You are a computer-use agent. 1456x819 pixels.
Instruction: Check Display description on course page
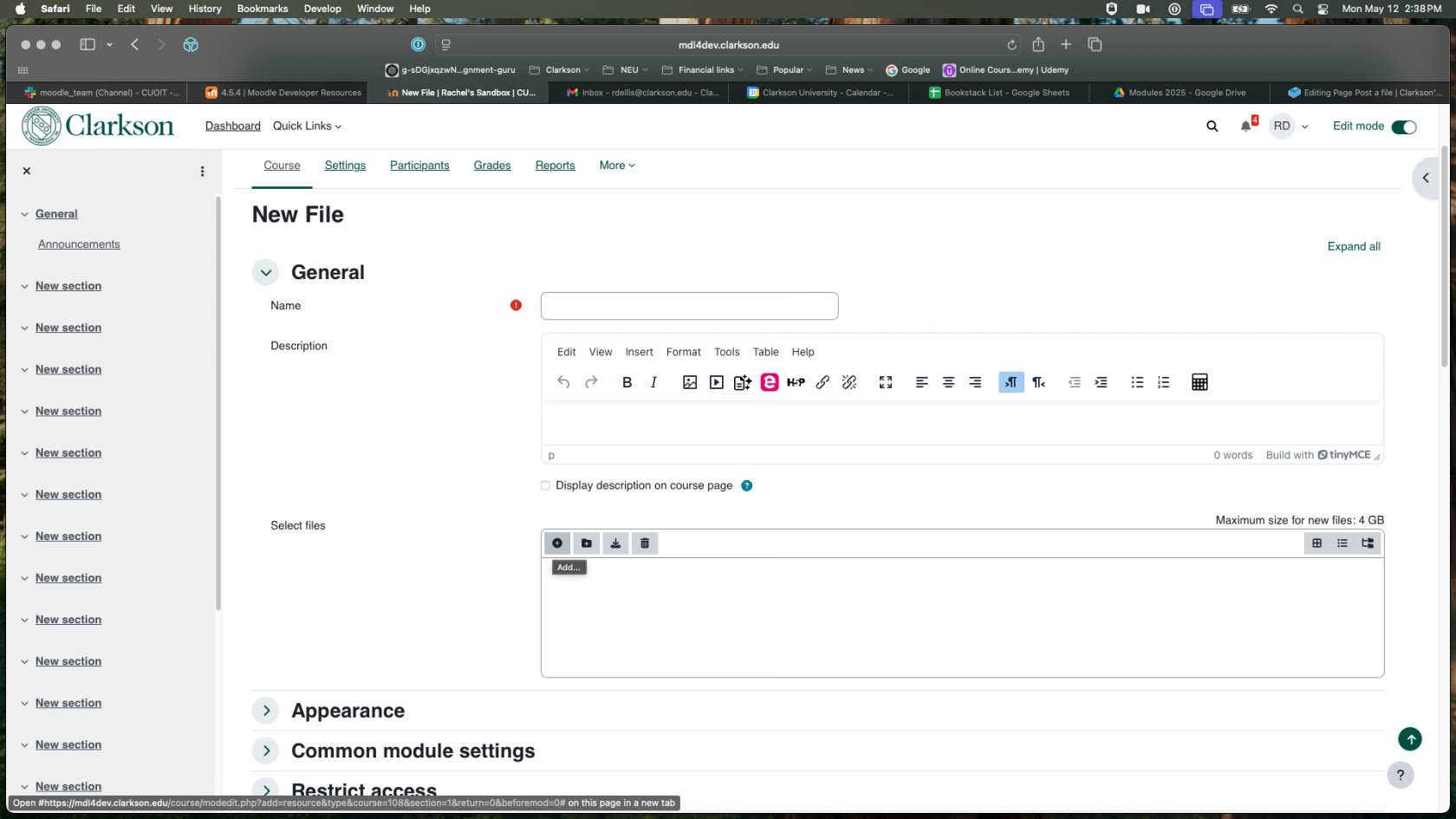[546, 485]
